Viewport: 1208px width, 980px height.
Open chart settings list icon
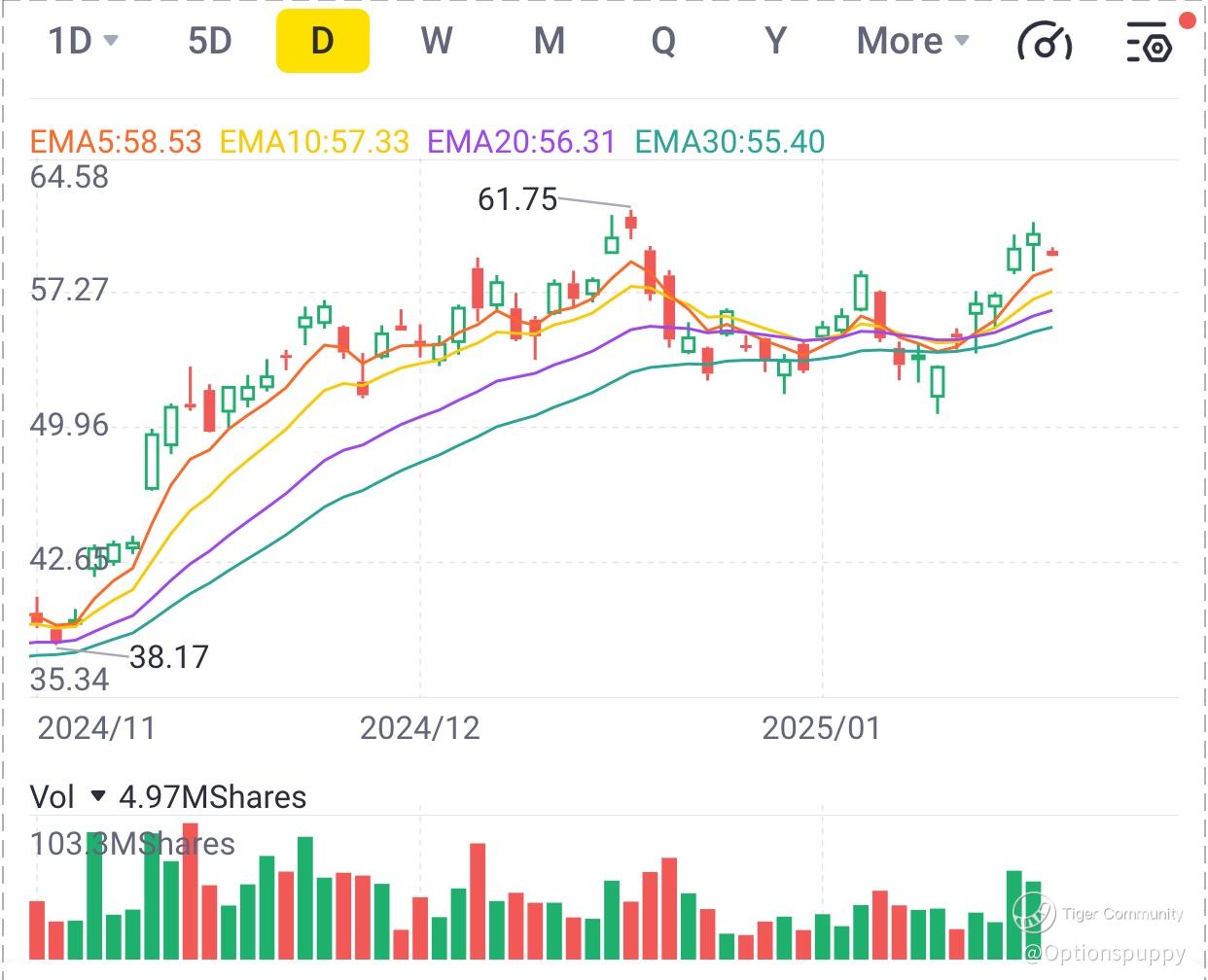(1149, 43)
